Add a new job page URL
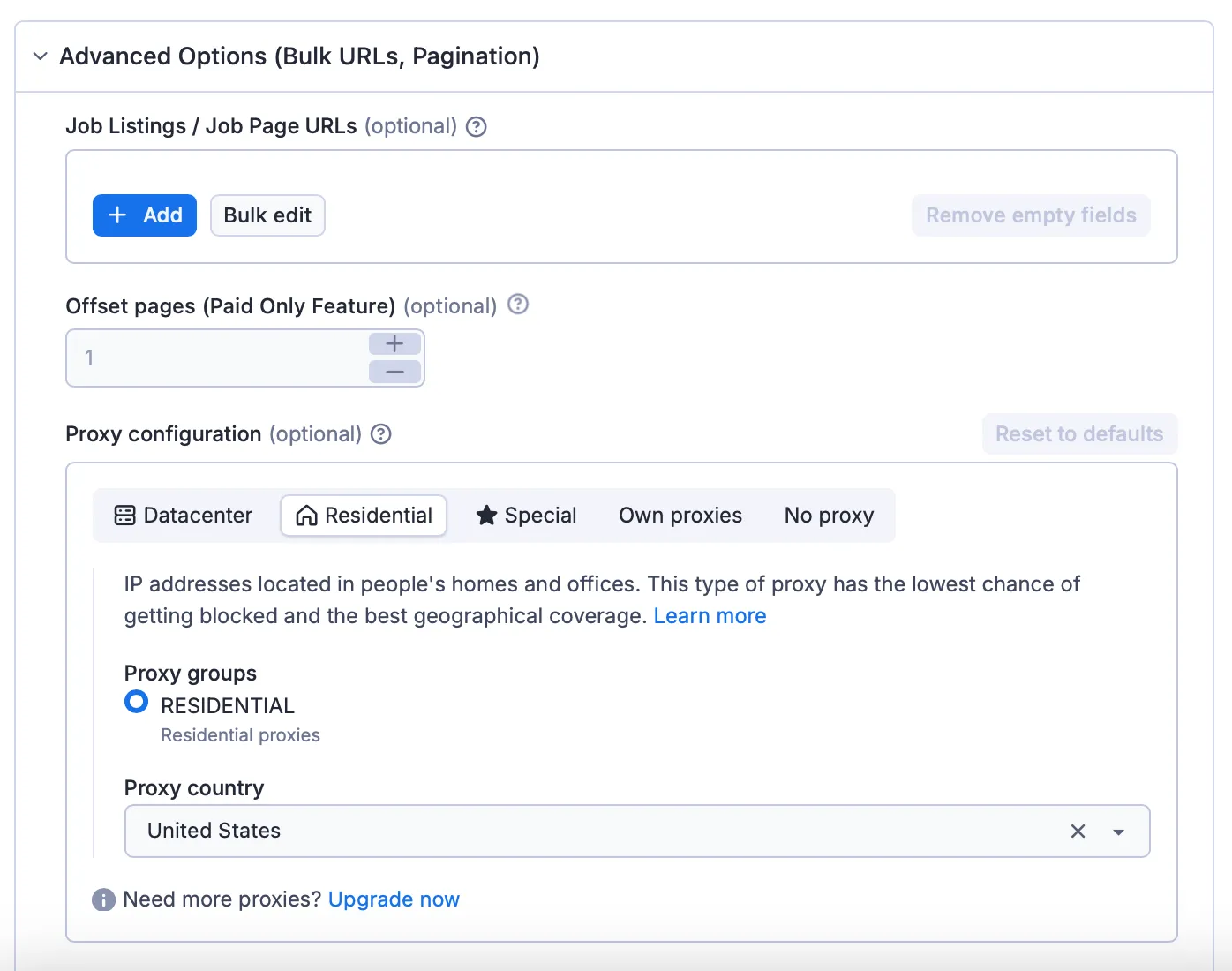 point(145,215)
